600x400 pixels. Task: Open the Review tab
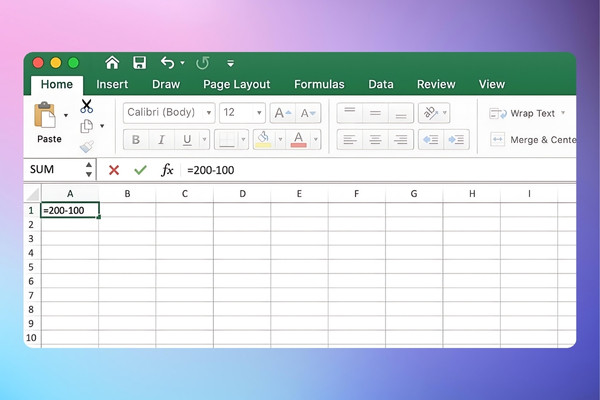(x=436, y=84)
